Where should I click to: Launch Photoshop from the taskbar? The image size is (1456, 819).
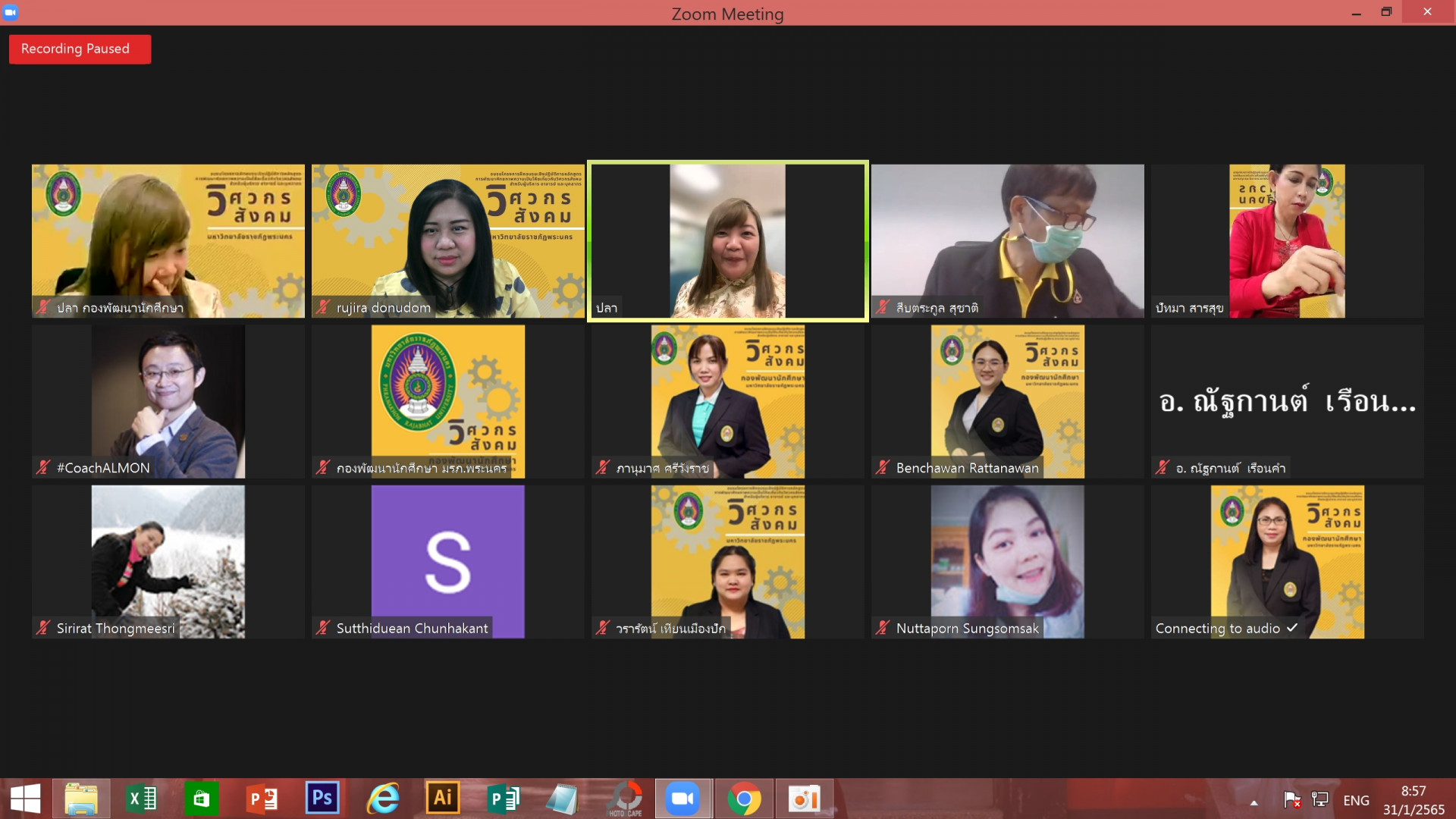(x=322, y=799)
